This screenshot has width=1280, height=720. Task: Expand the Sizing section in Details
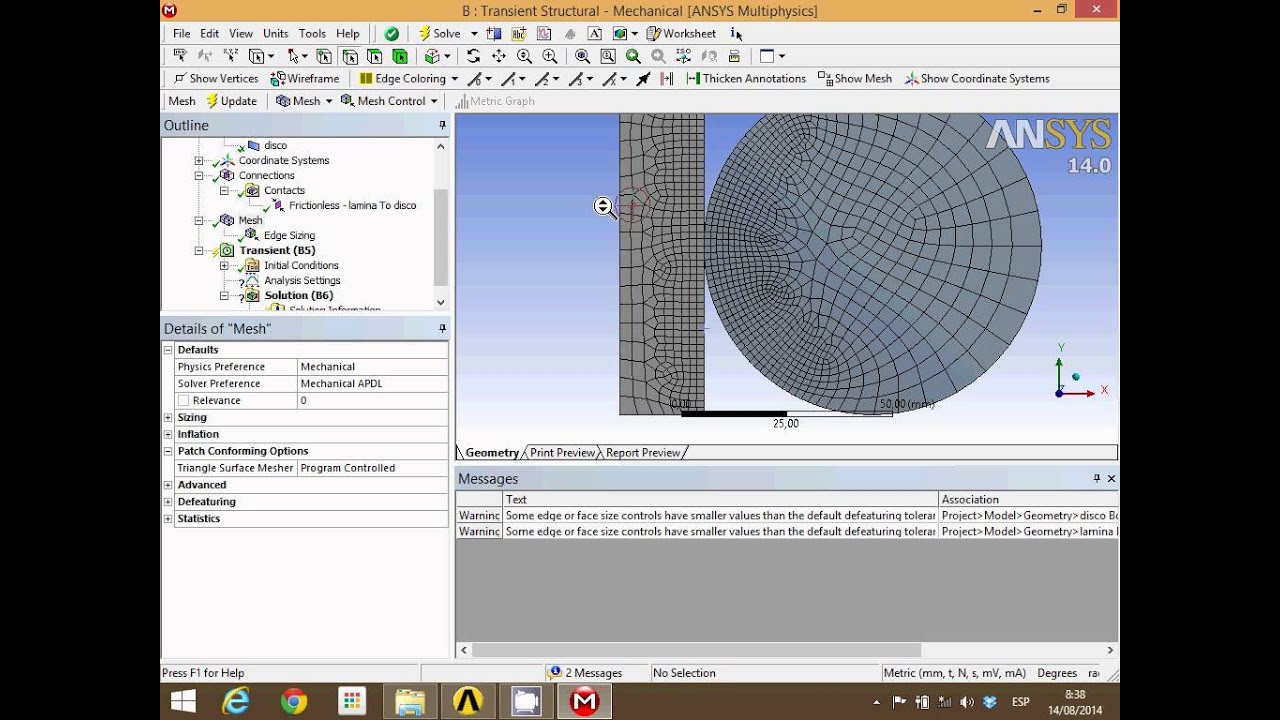tap(168, 417)
